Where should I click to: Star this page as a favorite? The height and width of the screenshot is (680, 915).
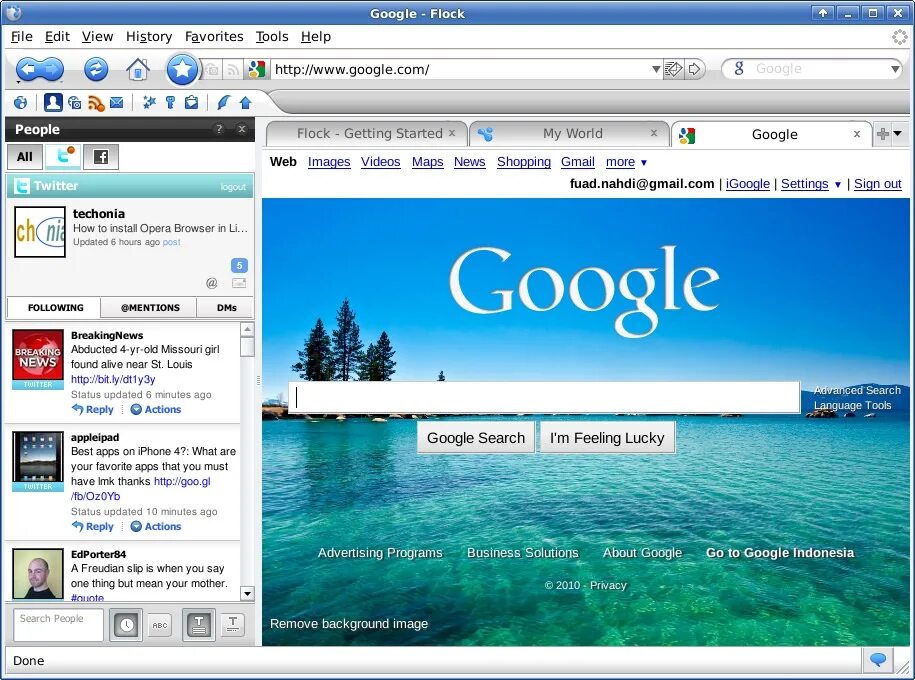click(182, 69)
